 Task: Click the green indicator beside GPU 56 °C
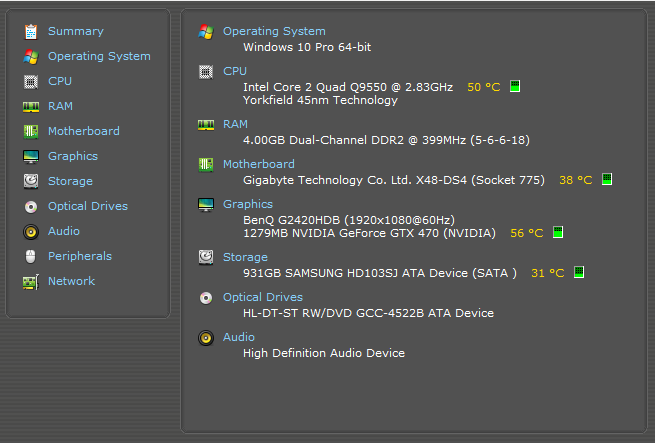coord(558,233)
